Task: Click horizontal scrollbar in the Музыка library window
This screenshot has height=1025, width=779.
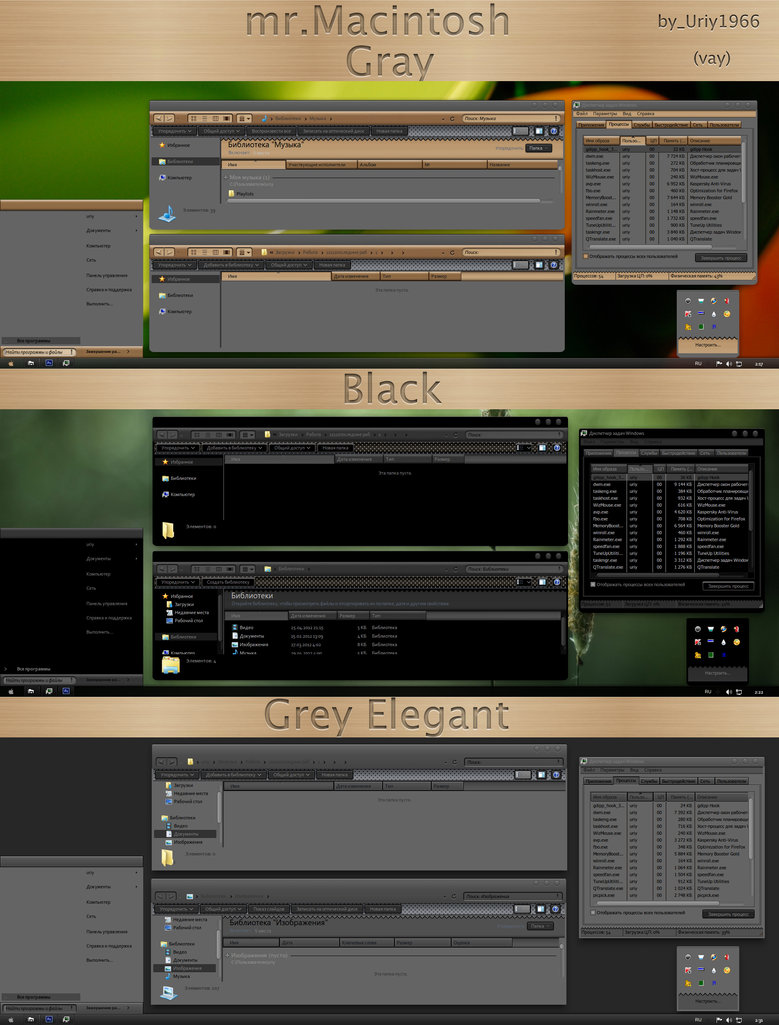Action: coord(385,200)
